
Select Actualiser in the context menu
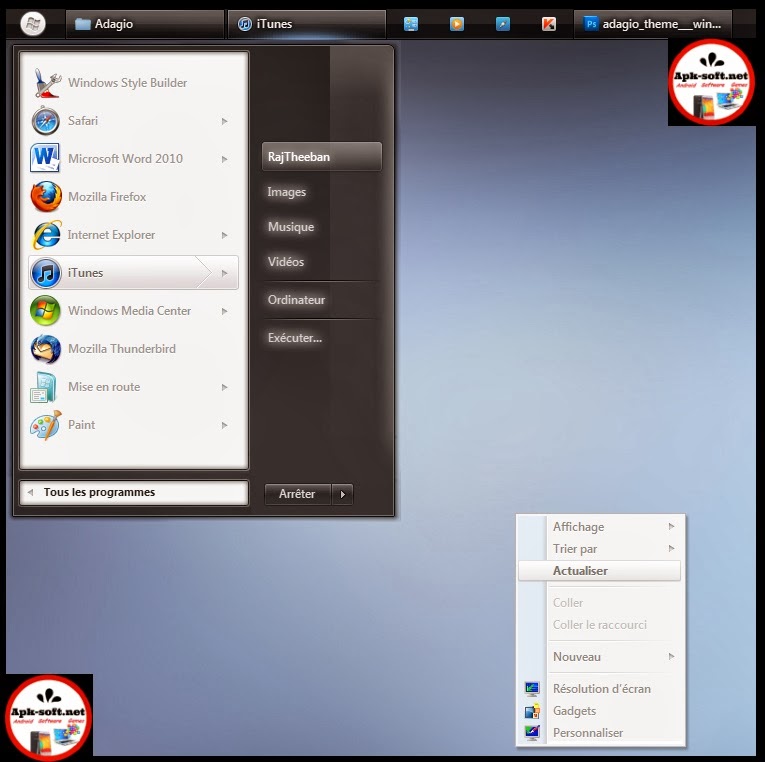click(x=600, y=571)
